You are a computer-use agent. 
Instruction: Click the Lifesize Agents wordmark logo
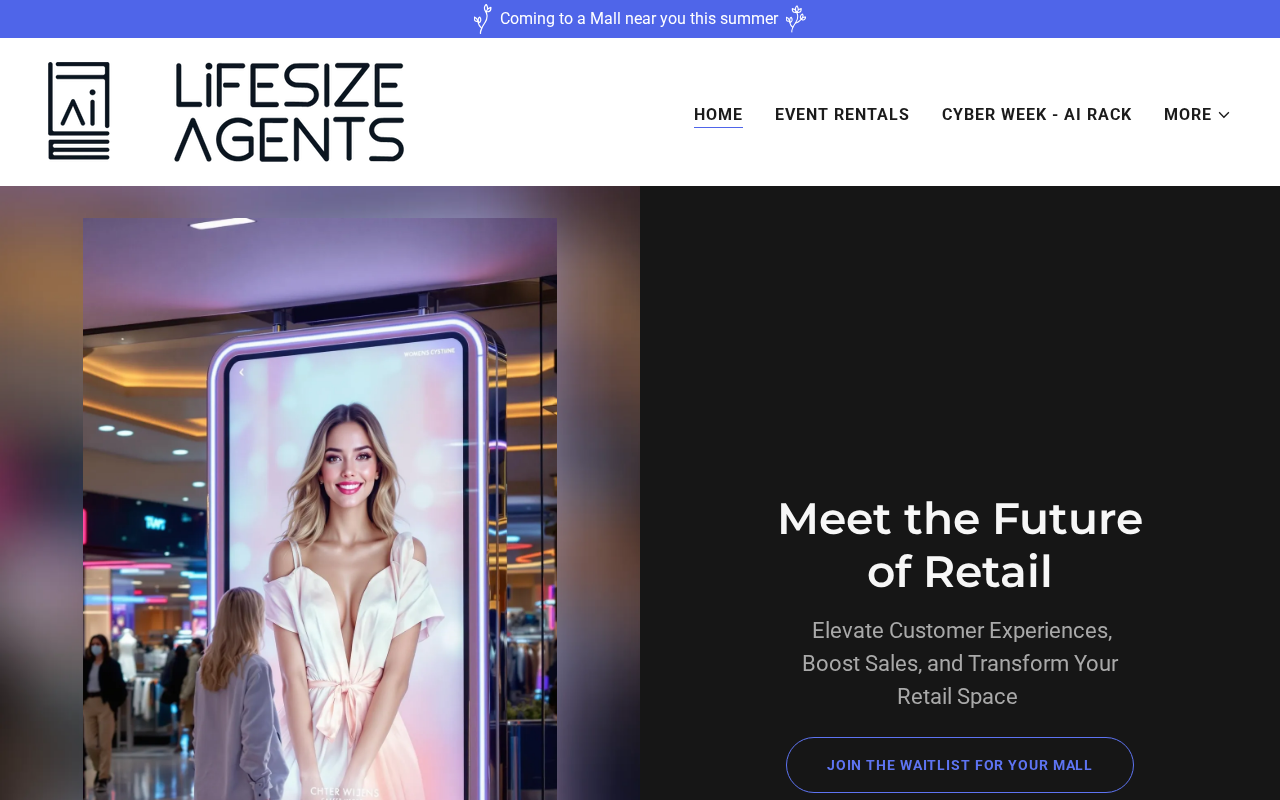tap(289, 112)
